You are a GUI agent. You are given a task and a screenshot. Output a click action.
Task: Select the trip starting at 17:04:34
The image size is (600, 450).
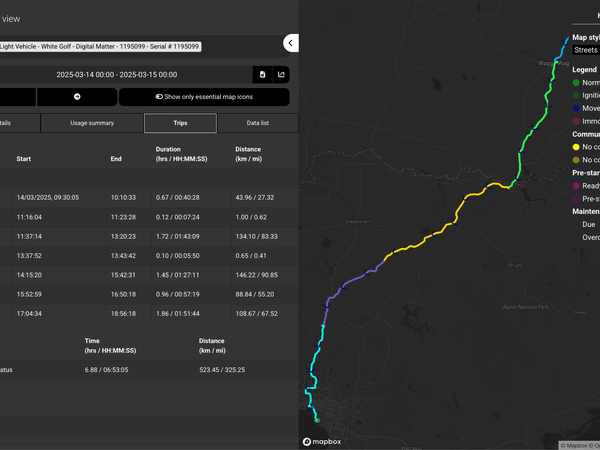click(x=149, y=313)
